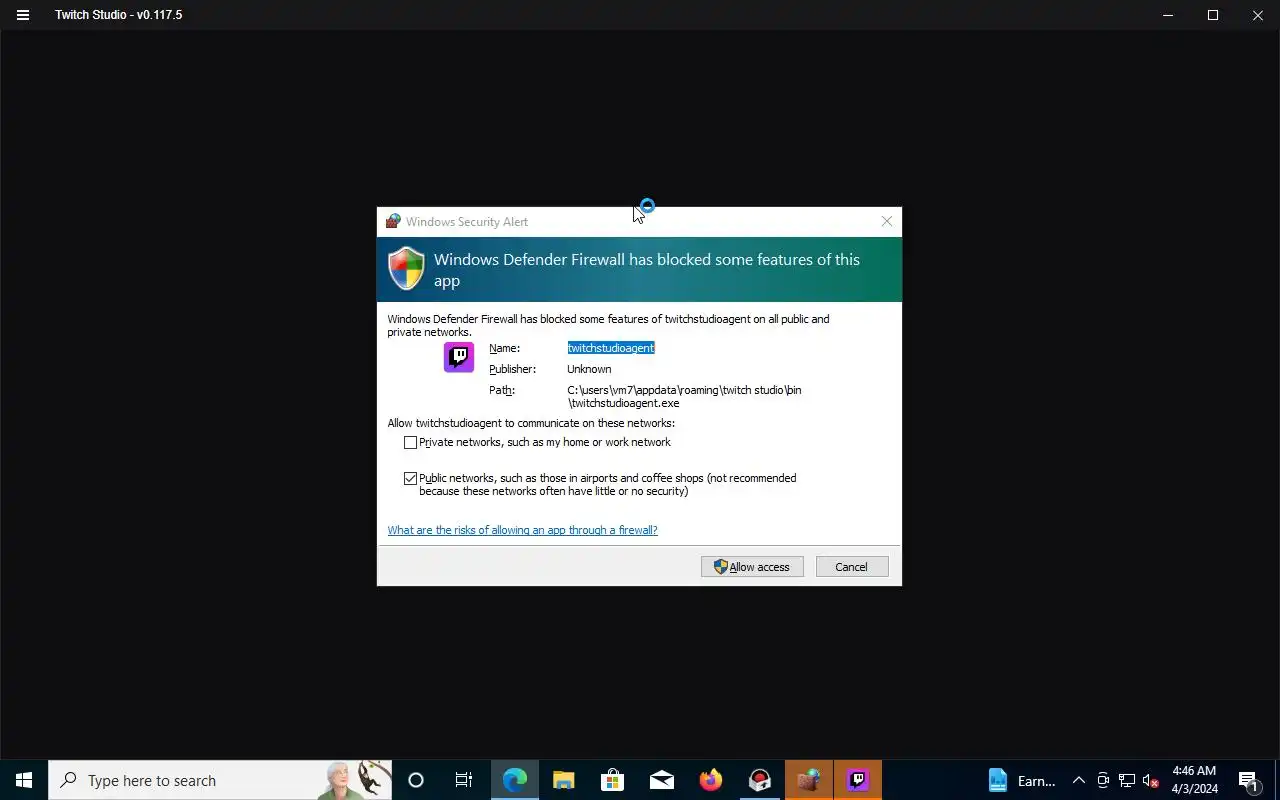This screenshot has width=1280, height=800.
Task: Switch to Twitch Studio taskbar icon
Action: (x=858, y=780)
